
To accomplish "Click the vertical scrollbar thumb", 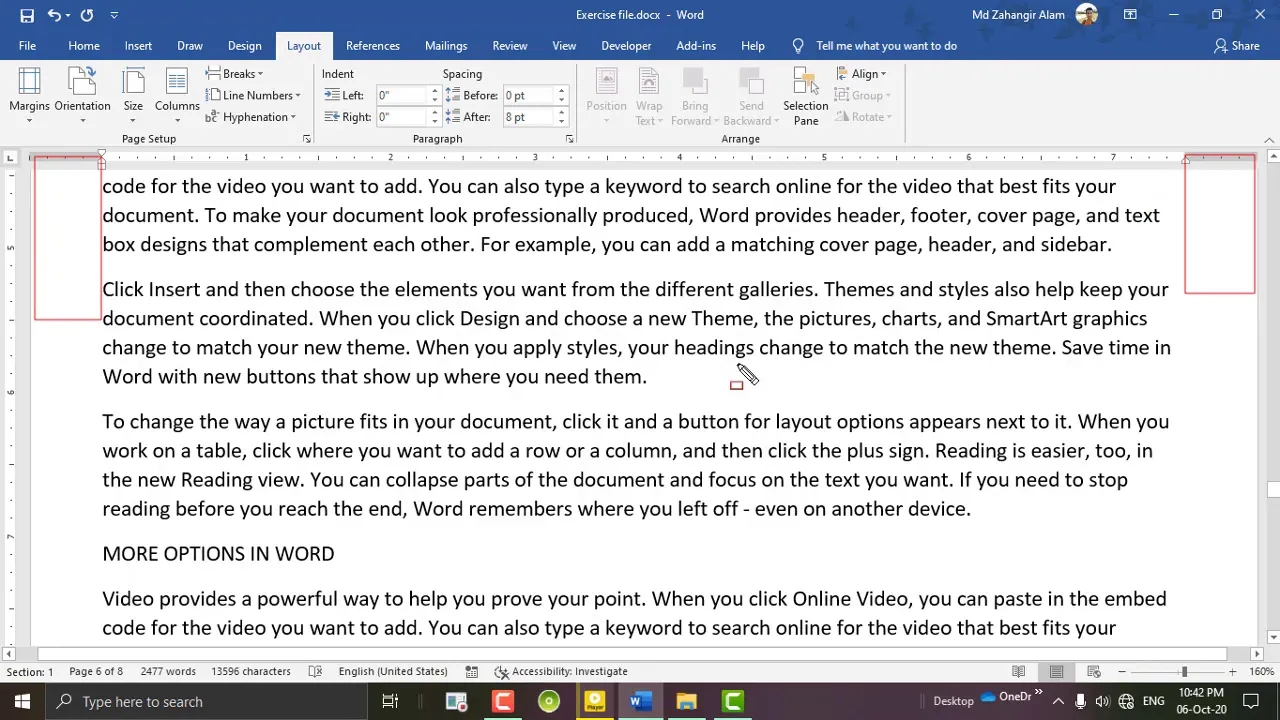I will [x=1273, y=489].
